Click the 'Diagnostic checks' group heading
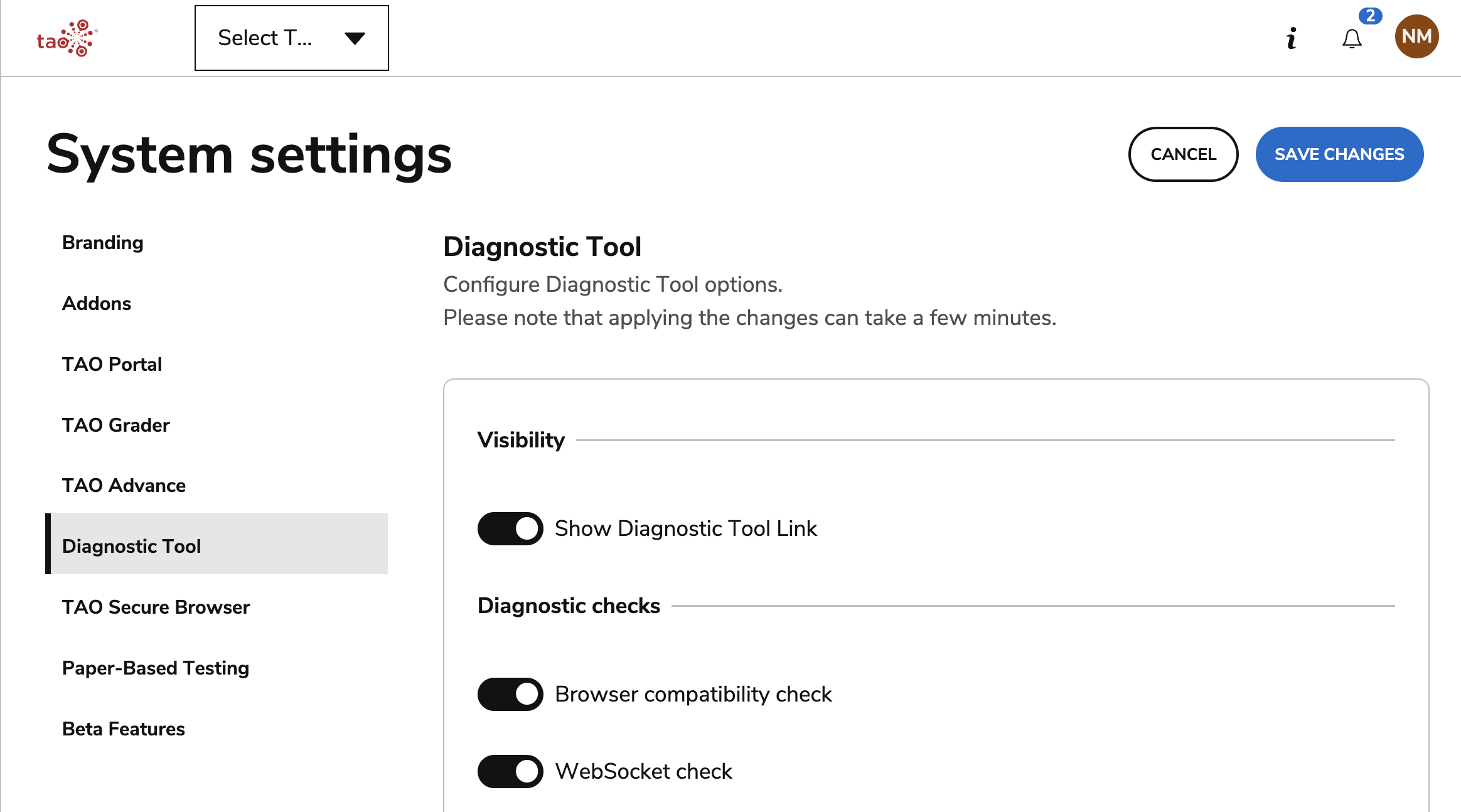Screen dimensions: 1461x812 [x=569, y=606]
